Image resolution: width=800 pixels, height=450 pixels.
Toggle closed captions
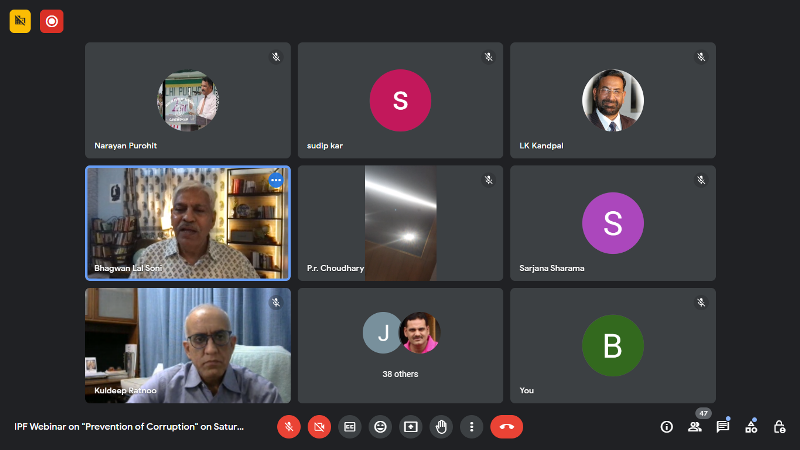(x=349, y=426)
